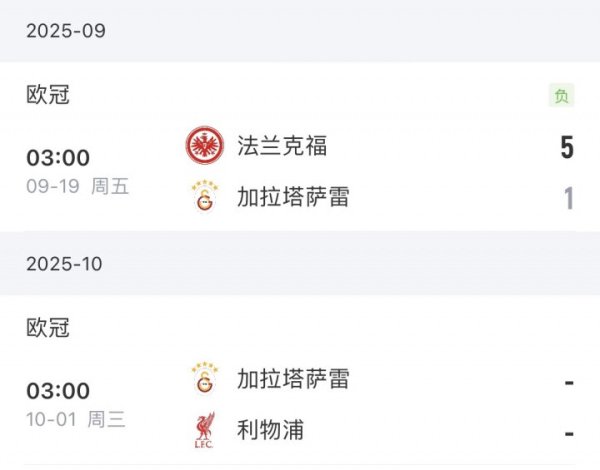The width and height of the screenshot is (600, 470).
Task: Tap Galatasaray crest in the Frankfurt match
Action: click(205, 197)
